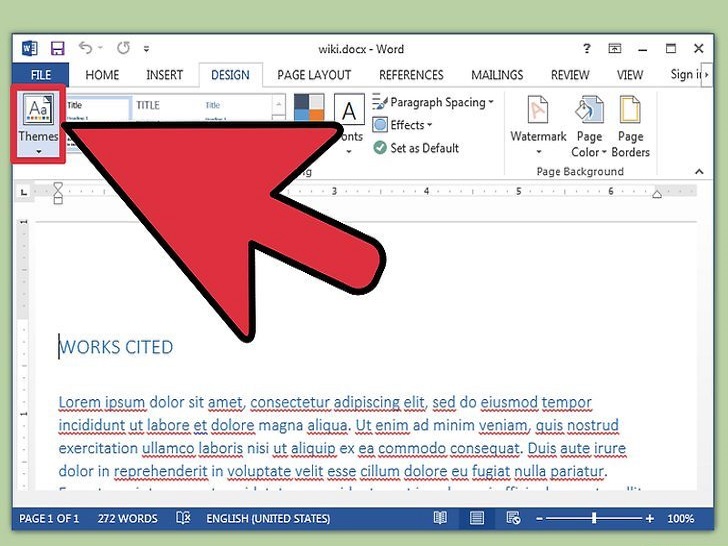Open zoom dialog via 100% label

(681, 519)
